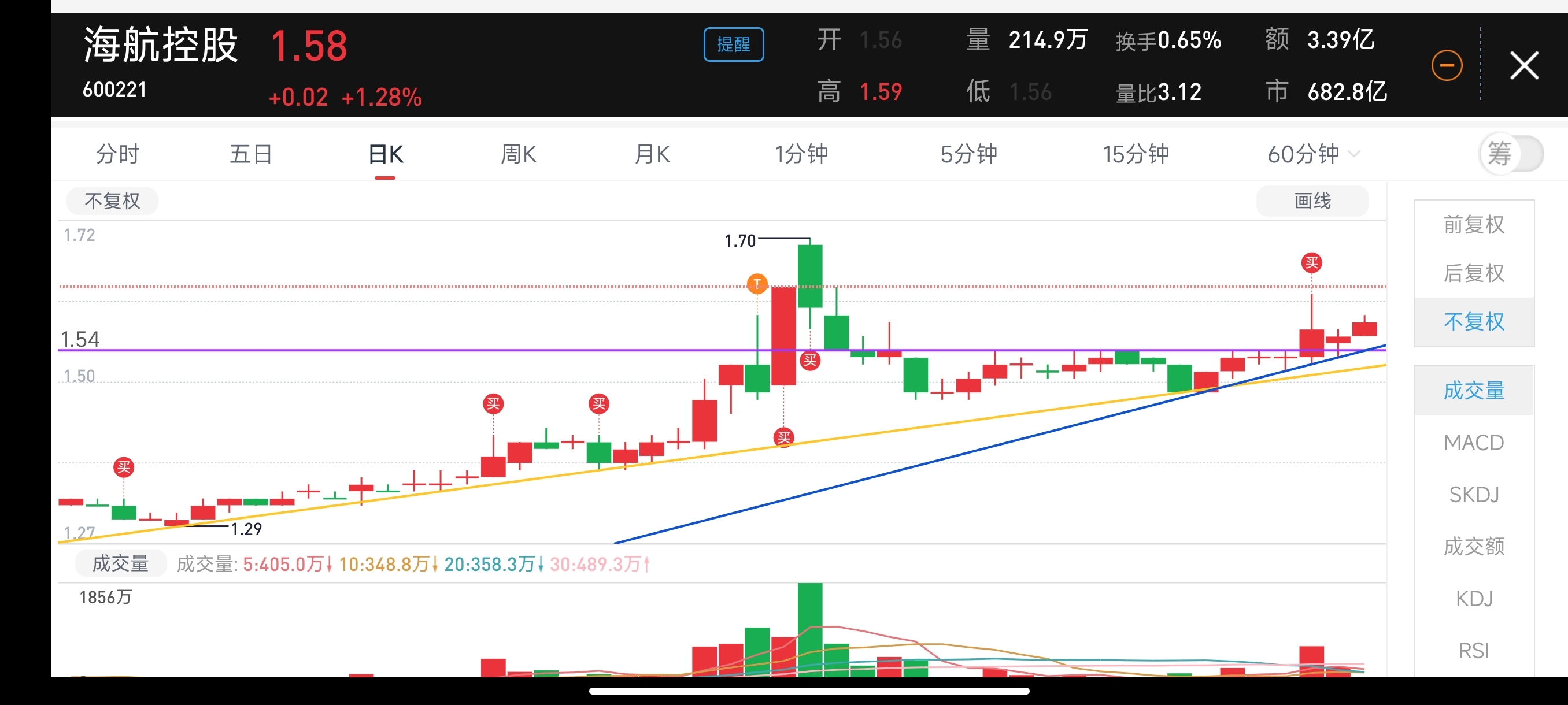1568x705 pixels.
Task: Open the 月K monthly chart tab
Action: point(653,154)
